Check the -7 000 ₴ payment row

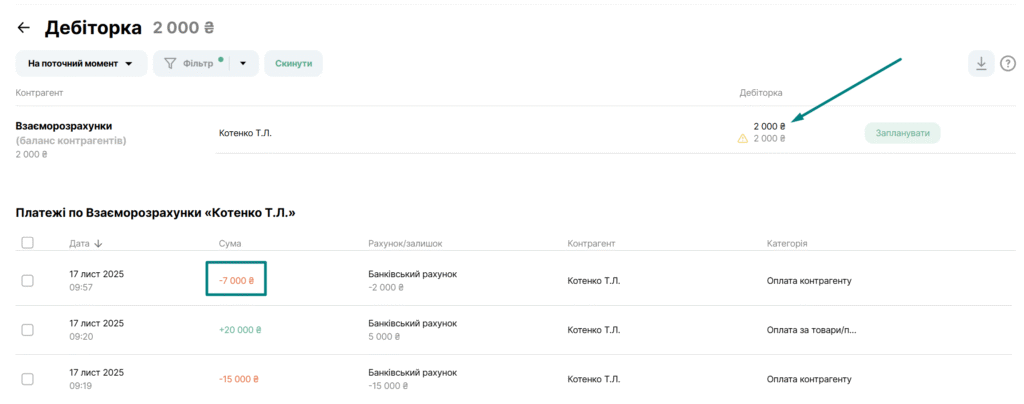[27, 280]
